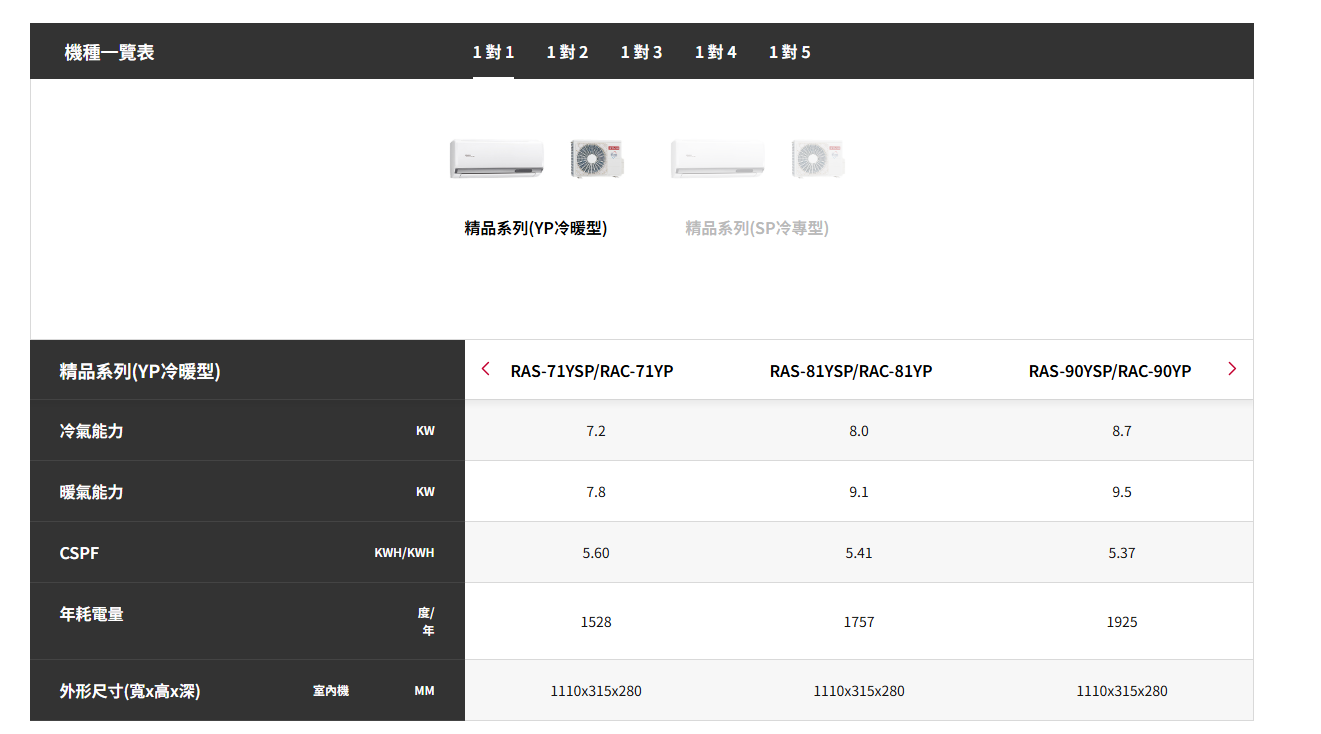Click the 機種一覽表 heading
Image resolution: width=1321 pixels, height=734 pixels.
[x=109, y=52]
